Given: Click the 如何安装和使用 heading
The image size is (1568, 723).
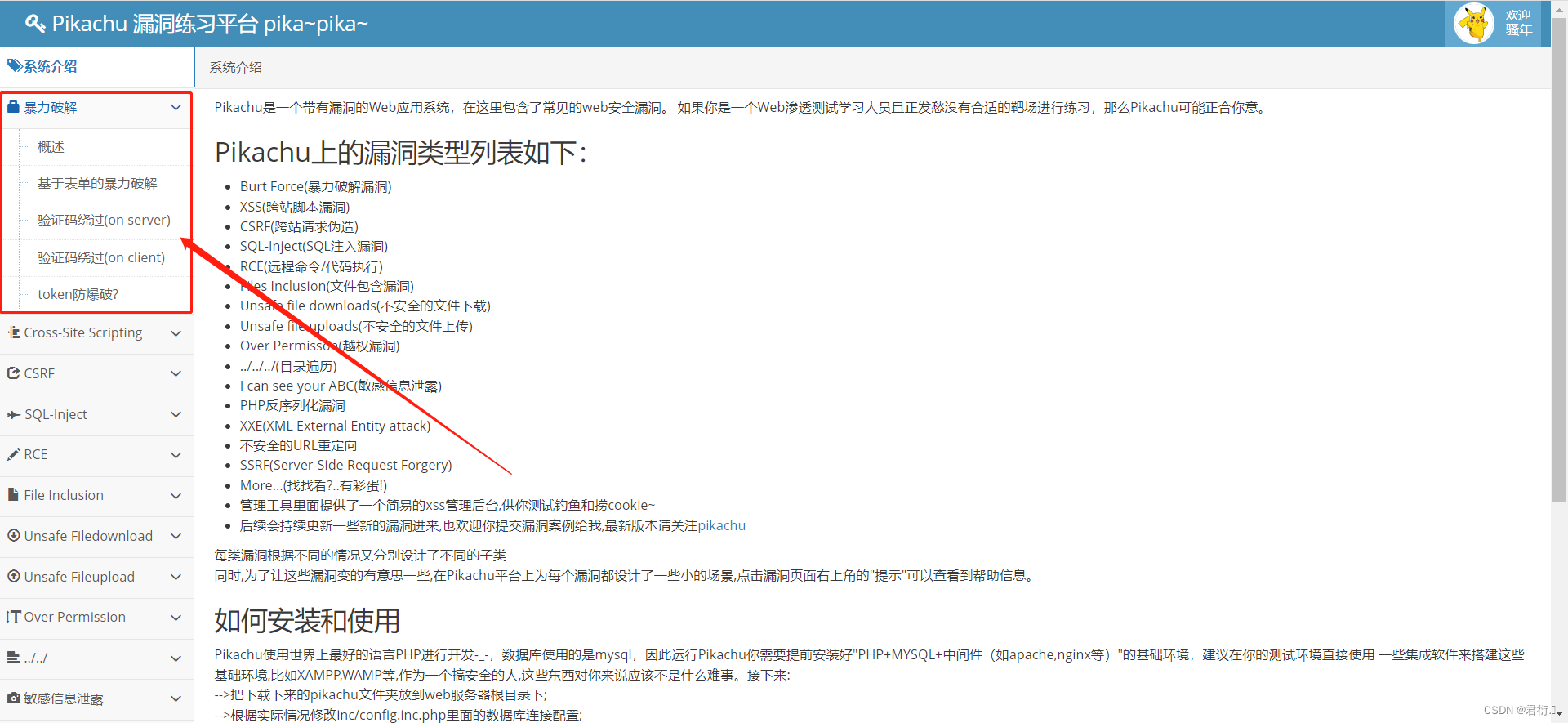Looking at the screenshot, I should click(307, 621).
